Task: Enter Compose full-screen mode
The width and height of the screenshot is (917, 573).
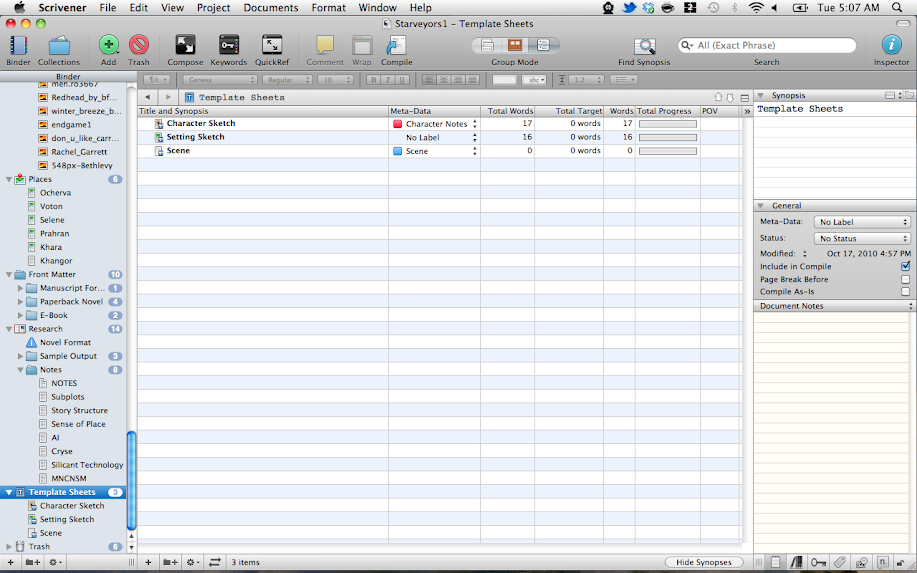Action: pyautogui.click(x=185, y=45)
